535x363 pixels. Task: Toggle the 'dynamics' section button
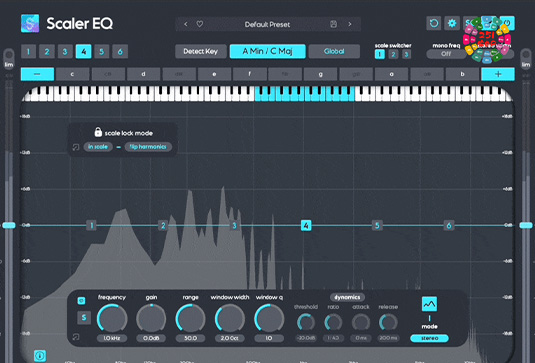(347, 297)
